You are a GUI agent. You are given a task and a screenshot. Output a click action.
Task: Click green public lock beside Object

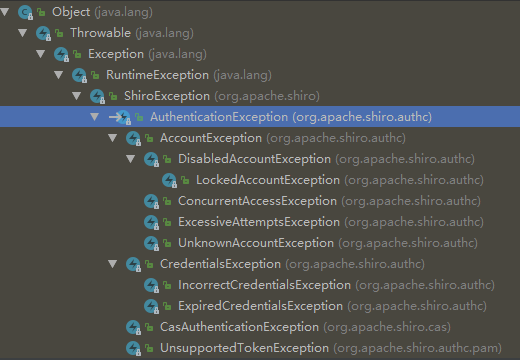click(41, 13)
